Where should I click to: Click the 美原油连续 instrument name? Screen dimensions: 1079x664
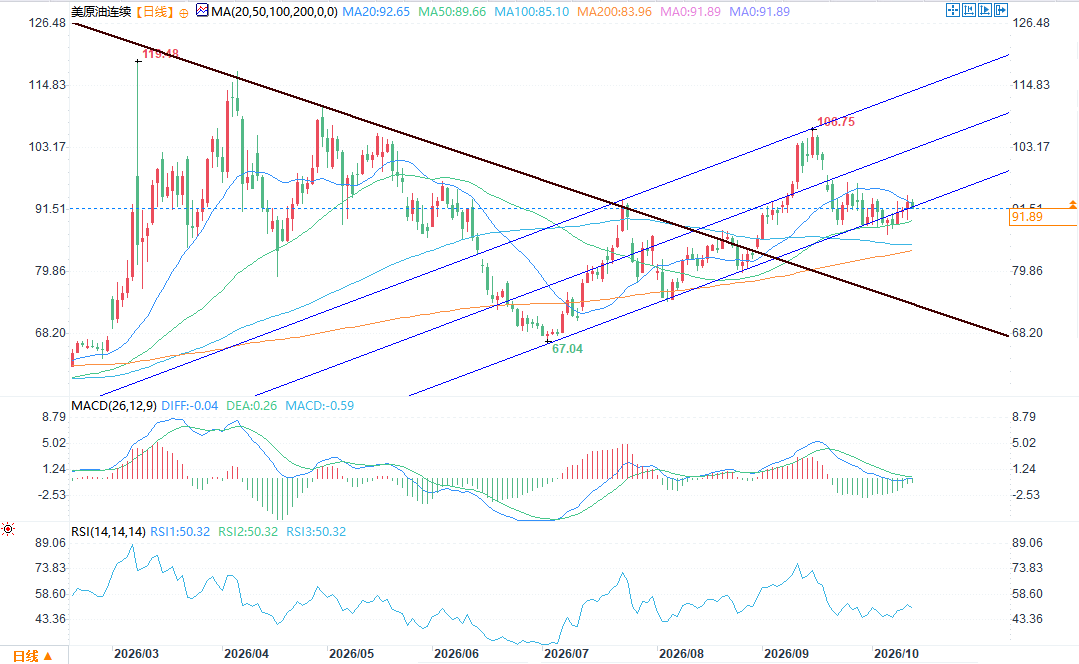coord(100,12)
